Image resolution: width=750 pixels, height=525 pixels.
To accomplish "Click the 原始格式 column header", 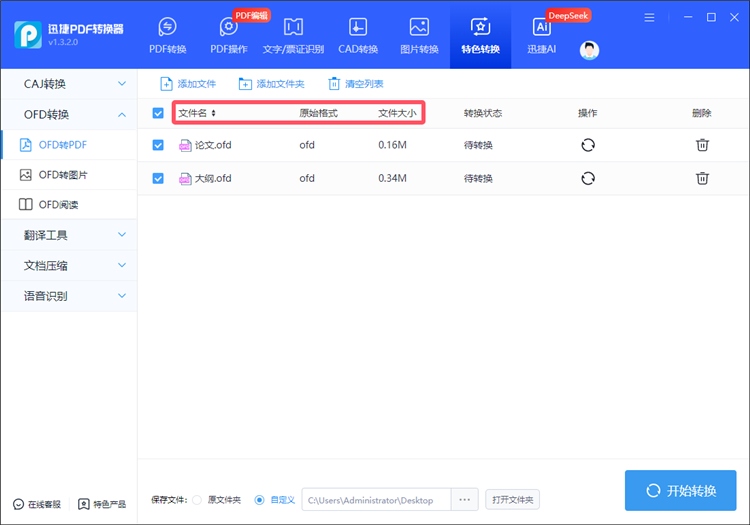I will [x=319, y=113].
